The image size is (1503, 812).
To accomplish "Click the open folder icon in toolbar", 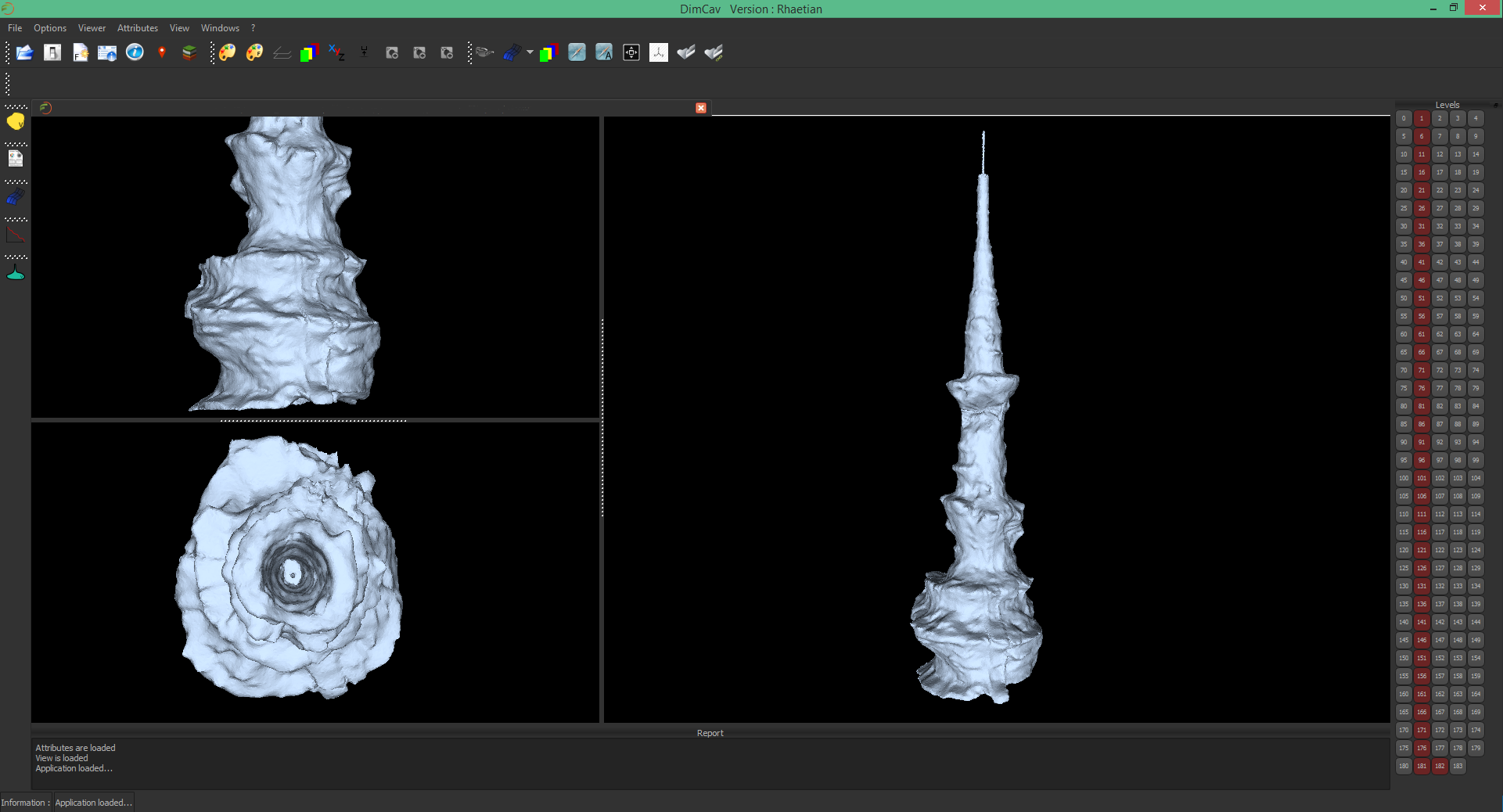I will point(25,52).
